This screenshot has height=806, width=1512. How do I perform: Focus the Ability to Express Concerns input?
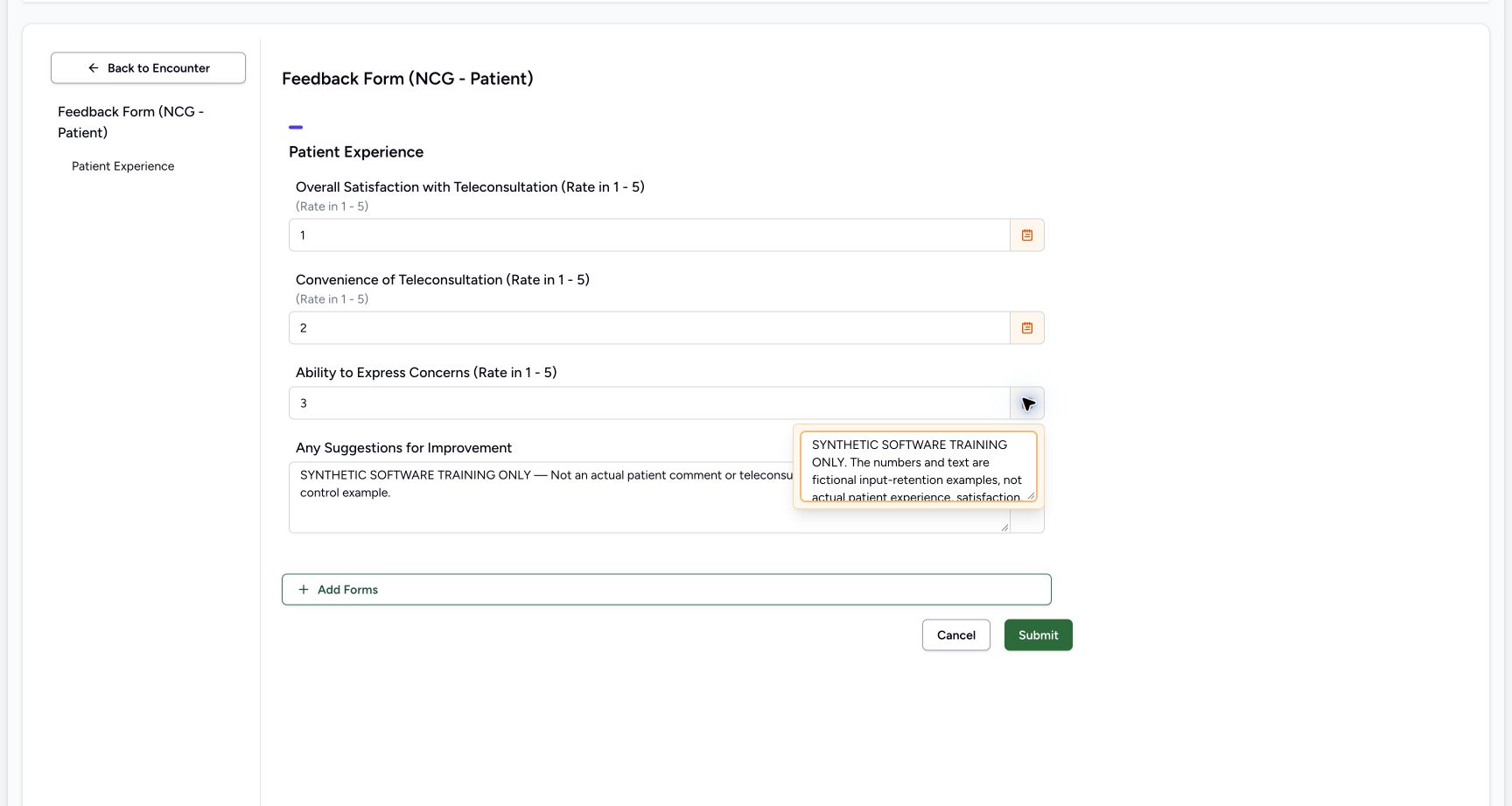click(x=649, y=403)
